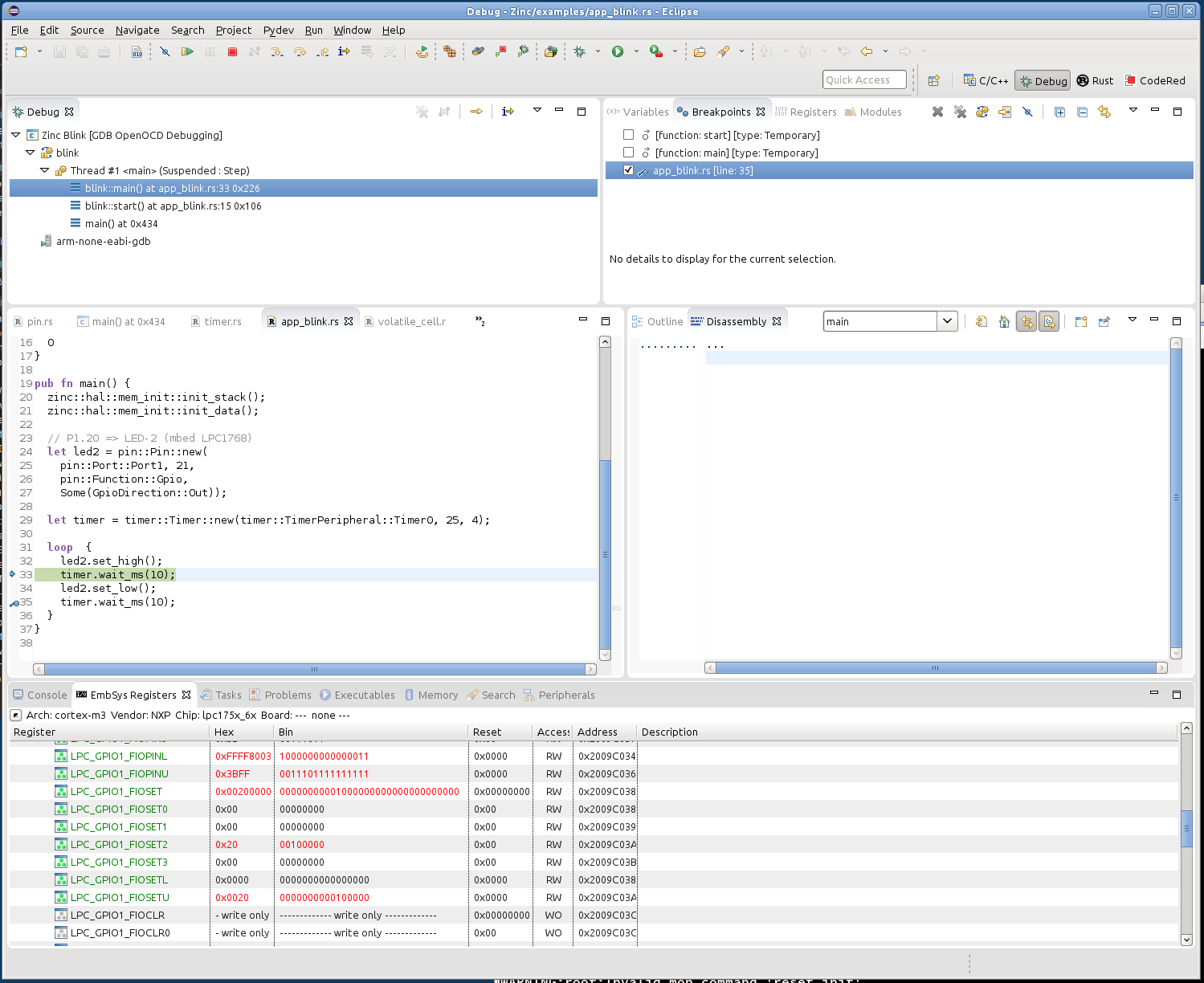The width and height of the screenshot is (1204, 983).
Task: Click the Resume debug toolbar icon
Action: (187, 51)
